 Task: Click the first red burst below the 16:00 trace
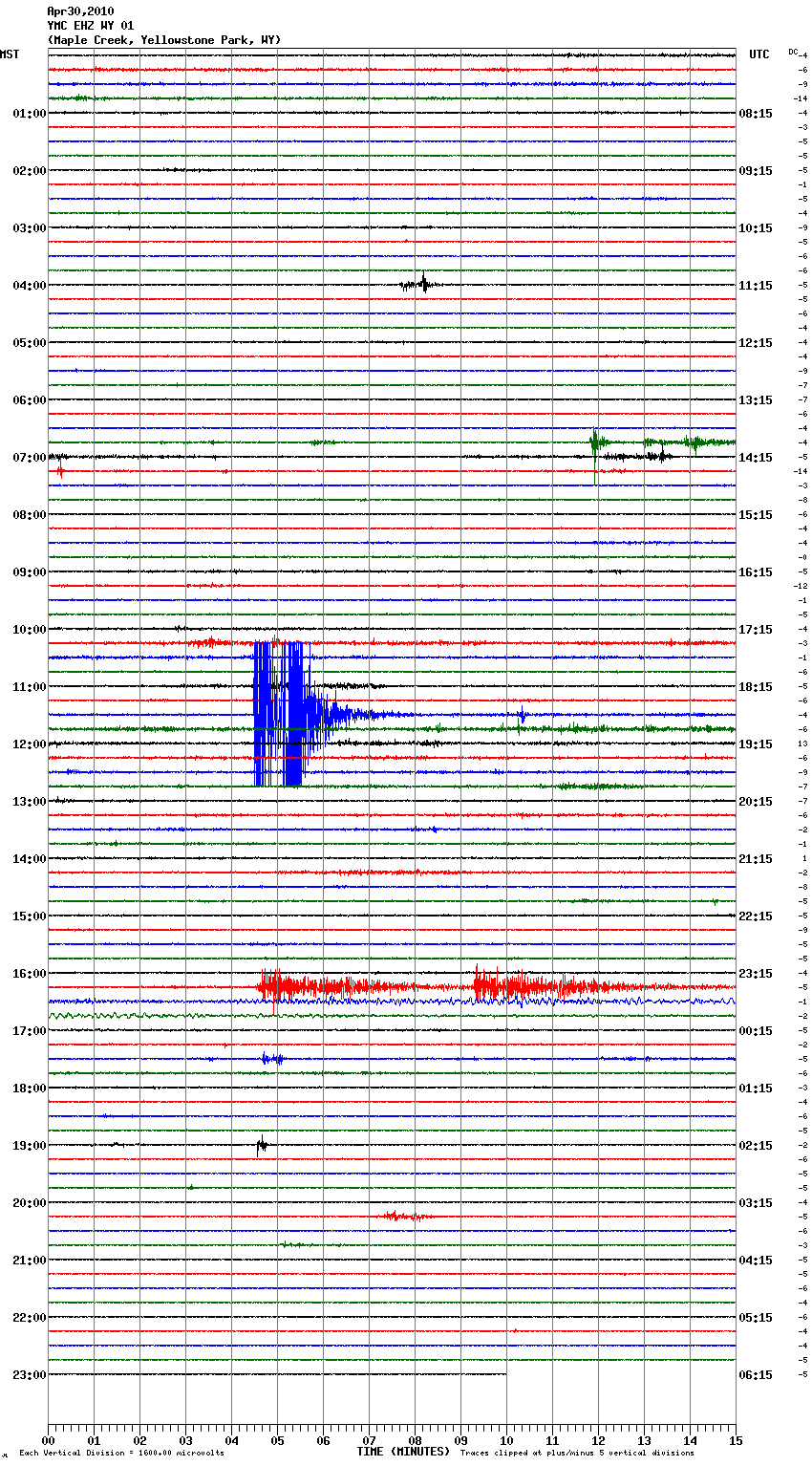pos(275,985)
